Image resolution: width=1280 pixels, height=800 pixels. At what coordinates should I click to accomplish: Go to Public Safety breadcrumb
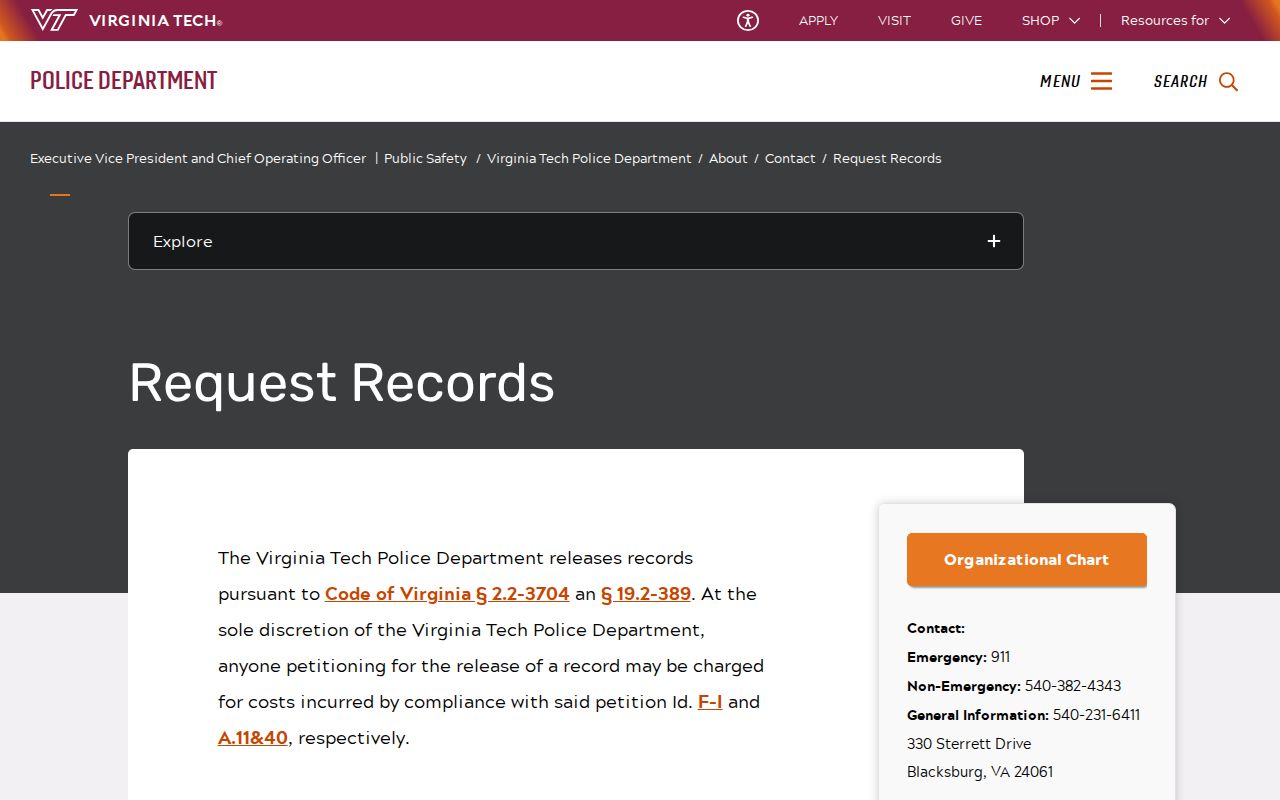tap(425, 158)
